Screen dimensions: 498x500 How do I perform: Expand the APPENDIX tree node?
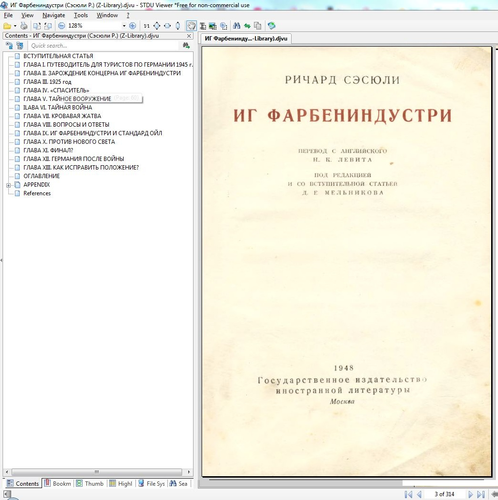(9, 185)
